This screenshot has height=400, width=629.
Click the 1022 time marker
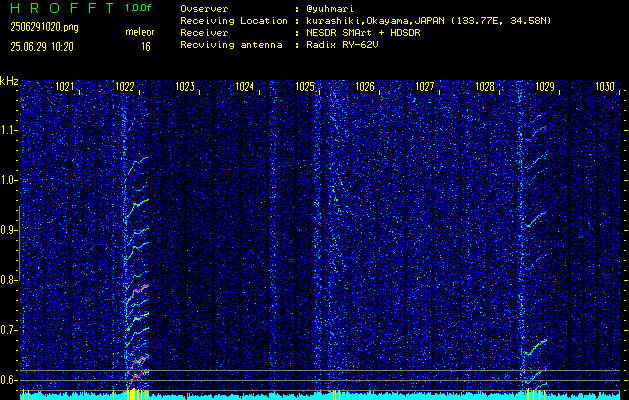point(125,87)
